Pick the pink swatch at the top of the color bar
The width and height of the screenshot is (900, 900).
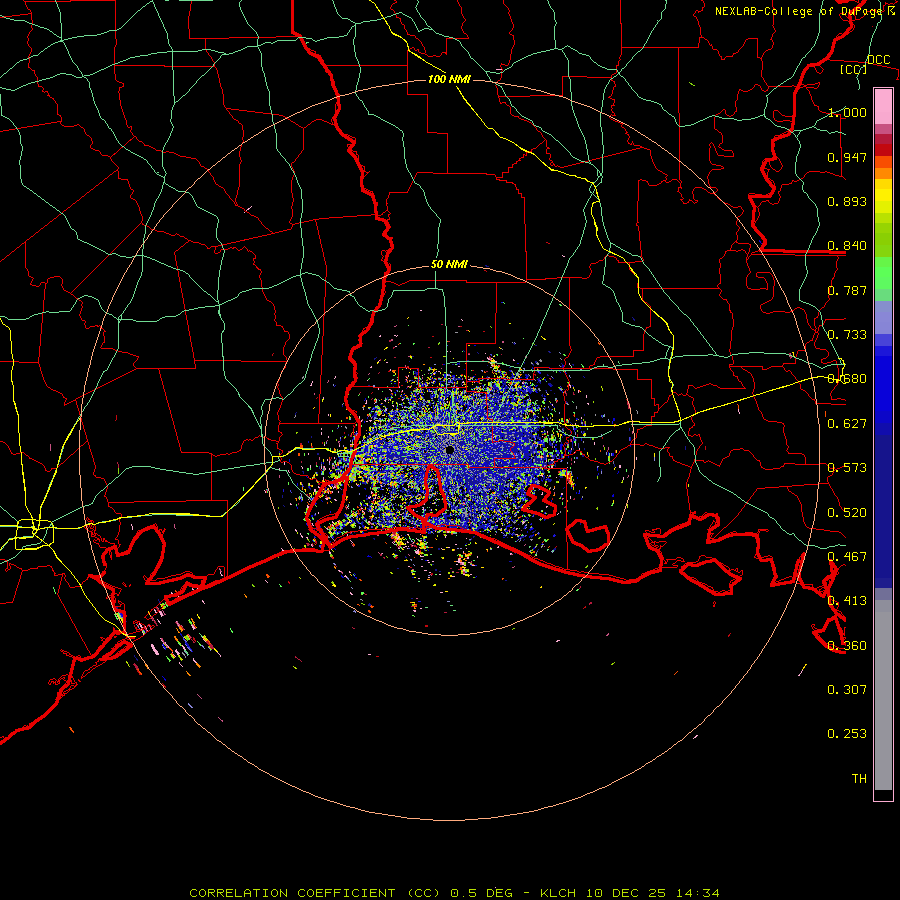[883, 106]
